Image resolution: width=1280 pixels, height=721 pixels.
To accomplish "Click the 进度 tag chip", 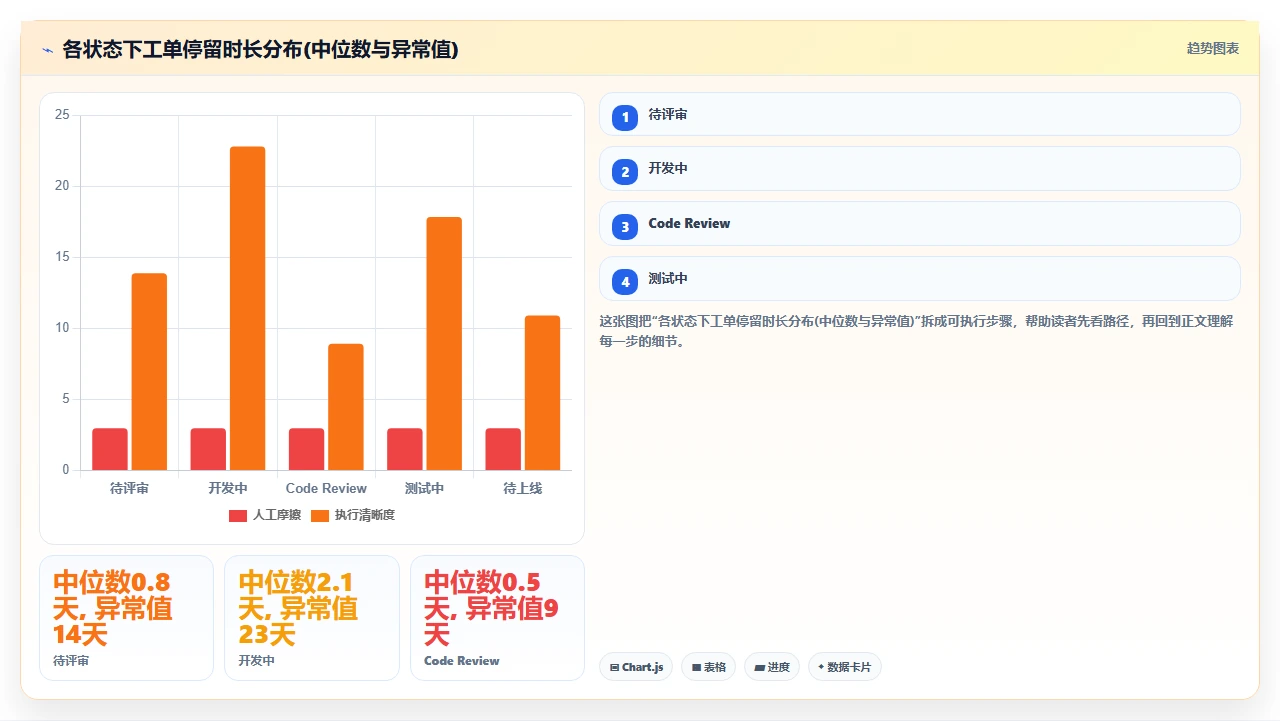I will (x=772, y=667).
